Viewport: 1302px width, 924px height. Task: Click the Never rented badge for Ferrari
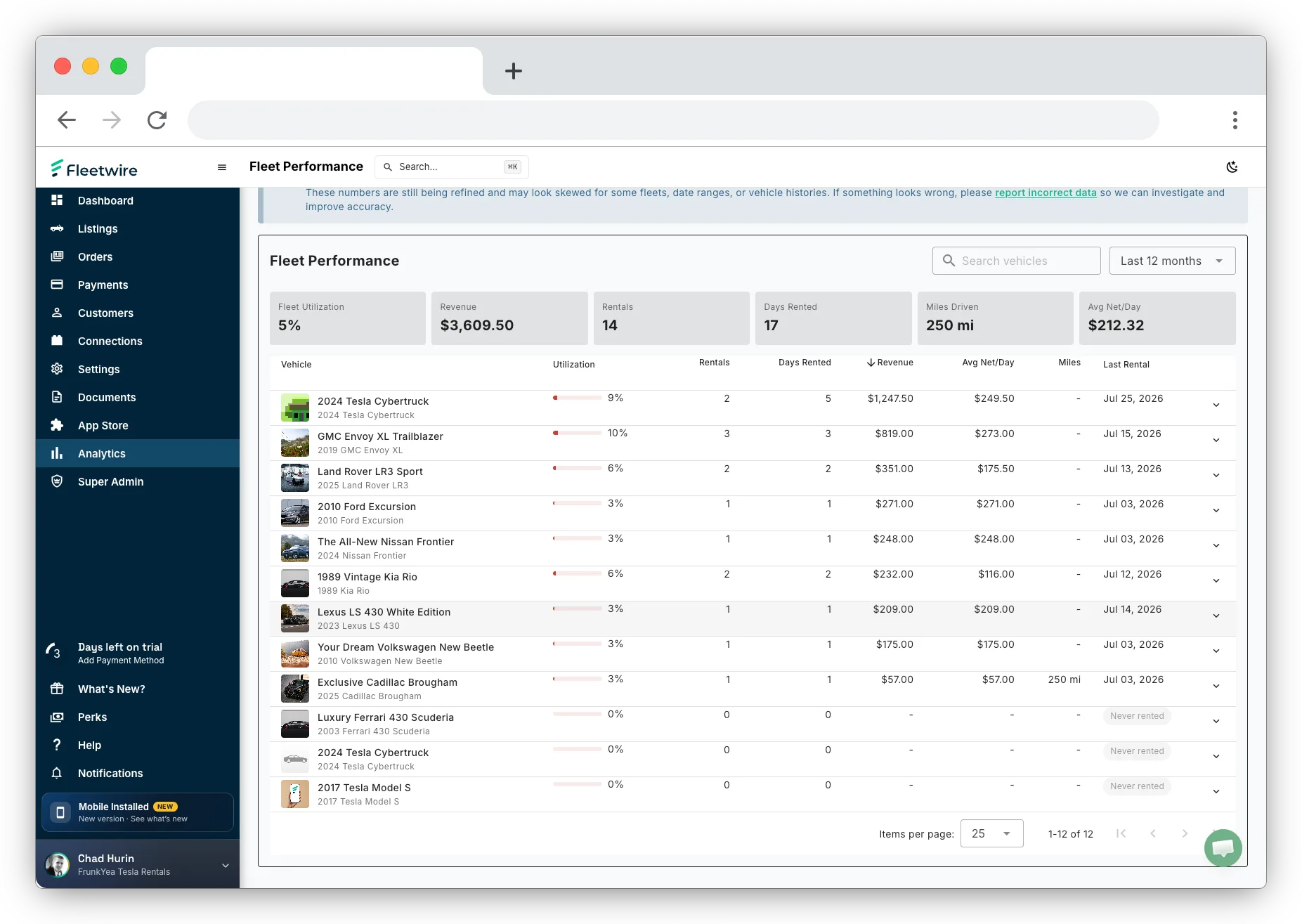pos(1137,716)
